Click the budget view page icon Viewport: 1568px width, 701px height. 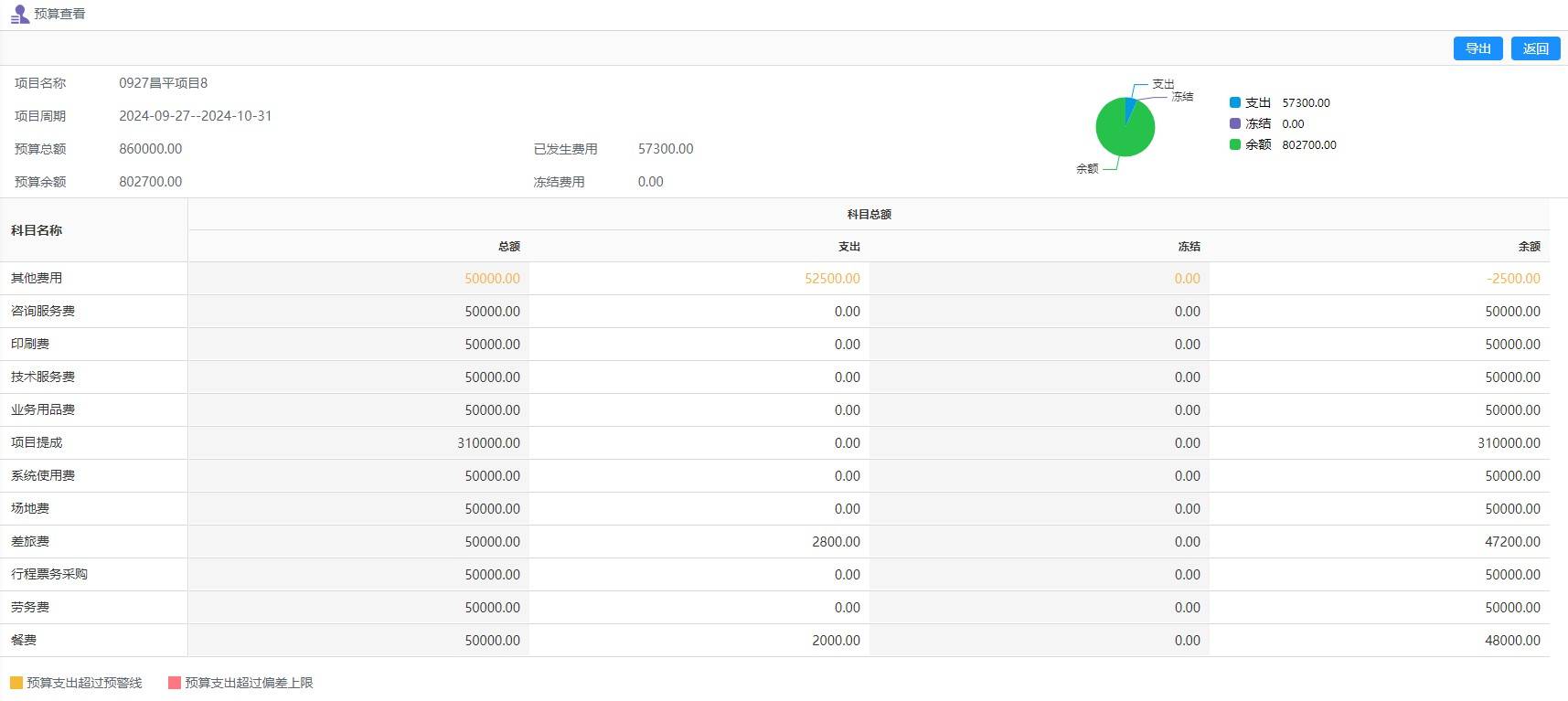pos(19,15)
